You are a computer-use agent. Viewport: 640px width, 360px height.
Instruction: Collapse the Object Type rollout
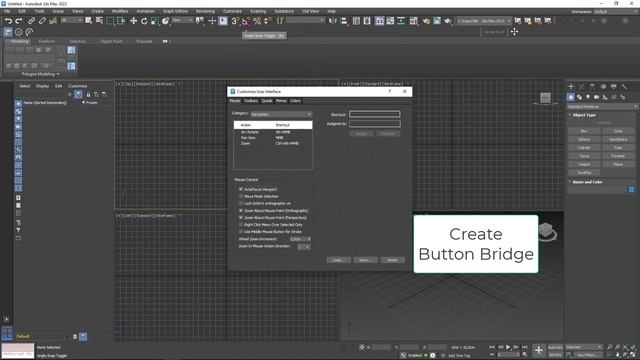(x=570, y=115)
